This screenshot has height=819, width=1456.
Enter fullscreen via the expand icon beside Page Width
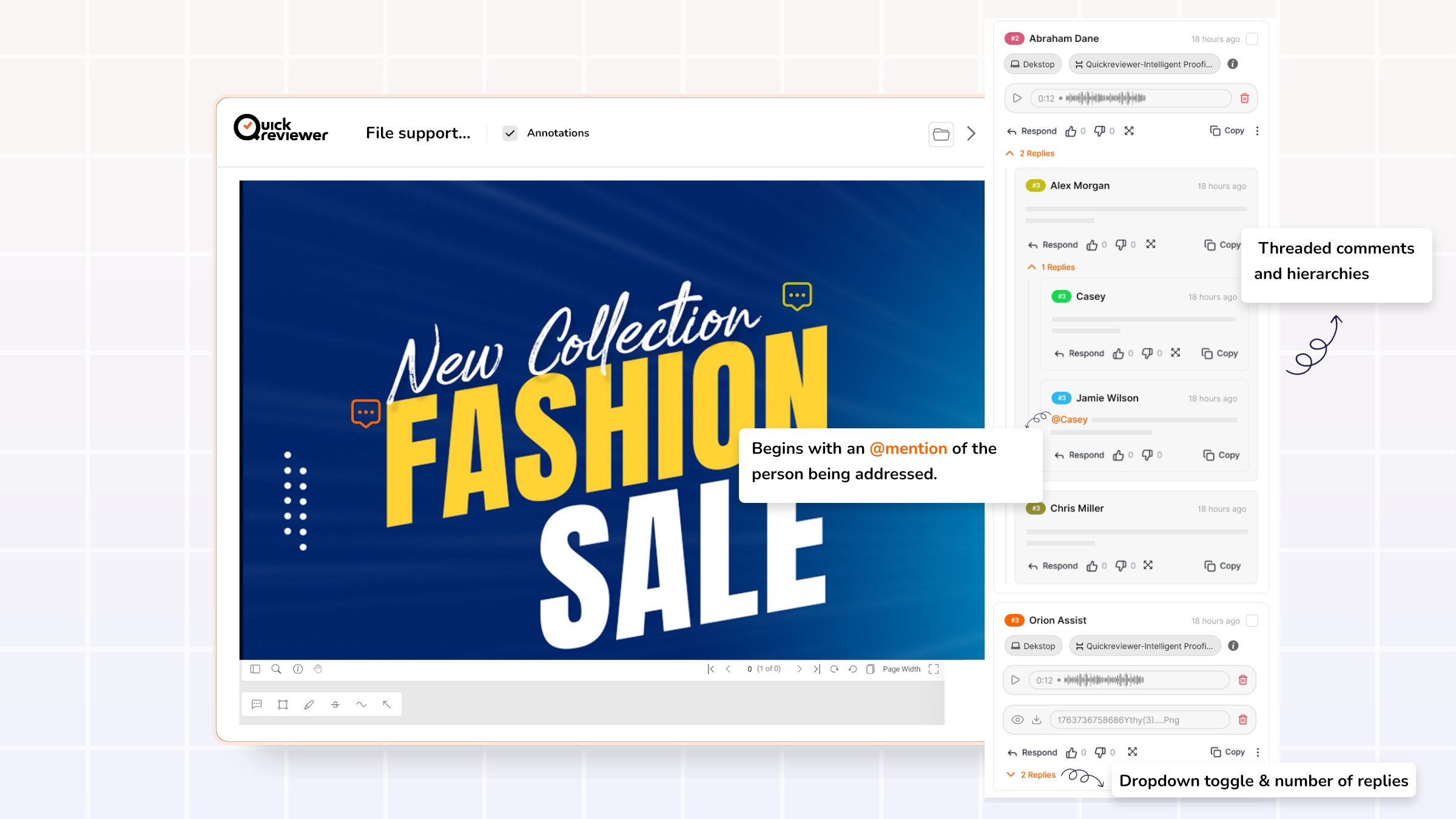coord(934,669)
